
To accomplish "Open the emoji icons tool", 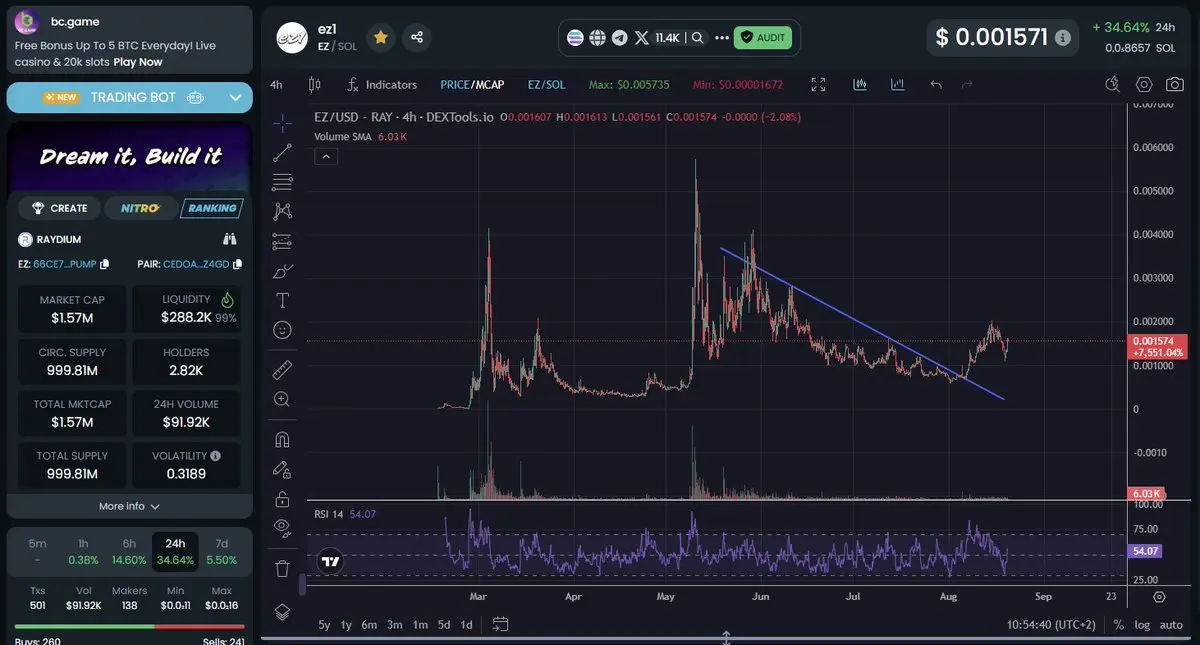I will click(x=282, y=329).
